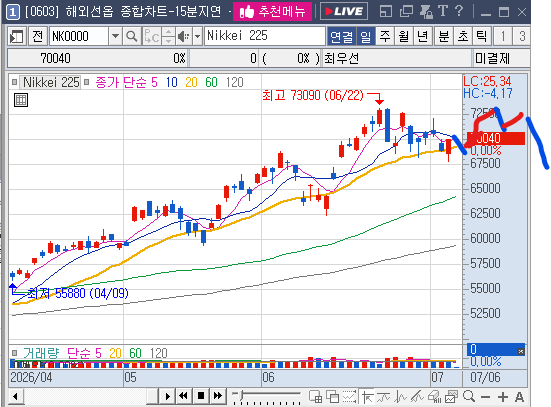Click the symbol up/down stepper
The height and width of the screenshot is (407, 551).
[x=168, y=36]
